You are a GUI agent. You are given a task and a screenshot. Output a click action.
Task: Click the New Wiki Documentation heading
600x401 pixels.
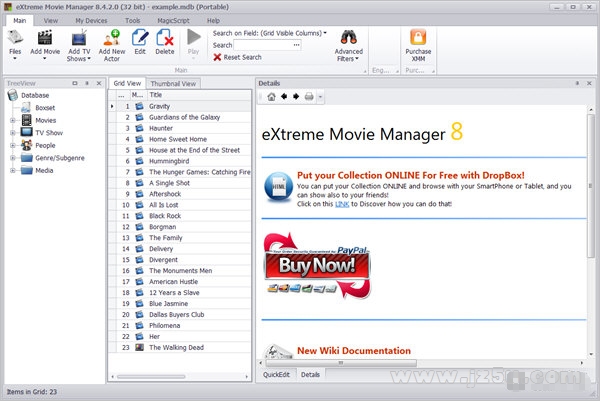pos(354,350)
